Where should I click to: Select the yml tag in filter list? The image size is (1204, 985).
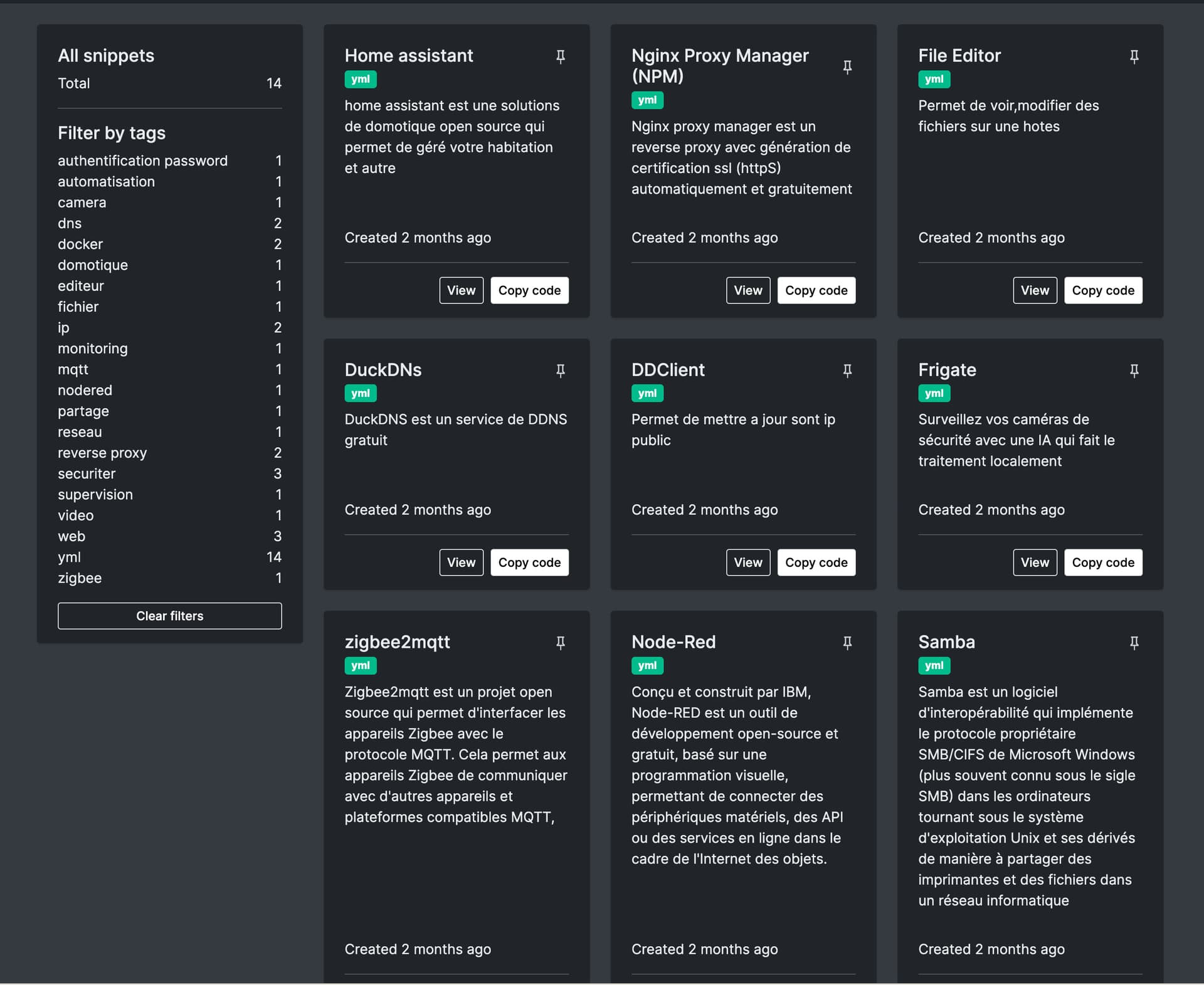pyautogui.click(x=169, y=557)
